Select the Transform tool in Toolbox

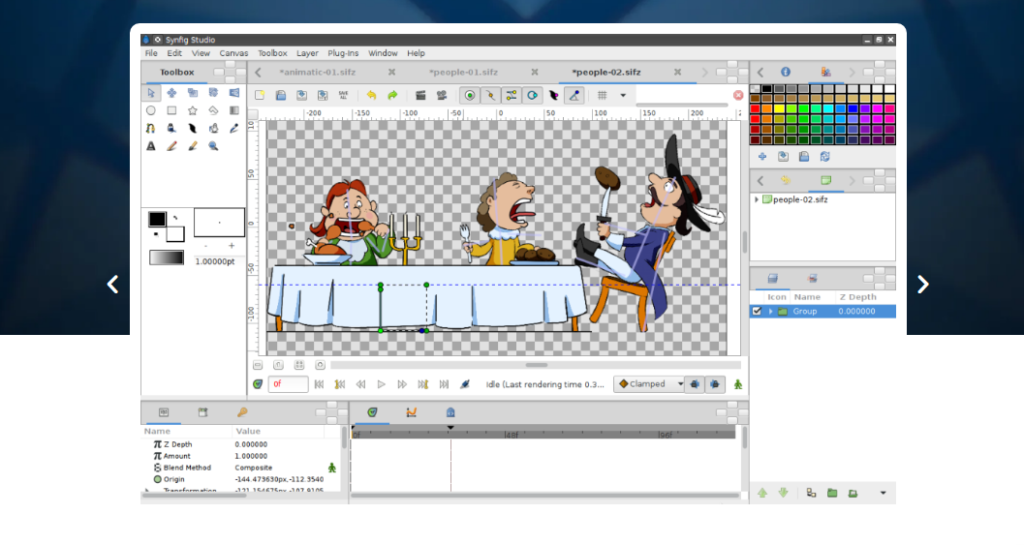(151, 93)
